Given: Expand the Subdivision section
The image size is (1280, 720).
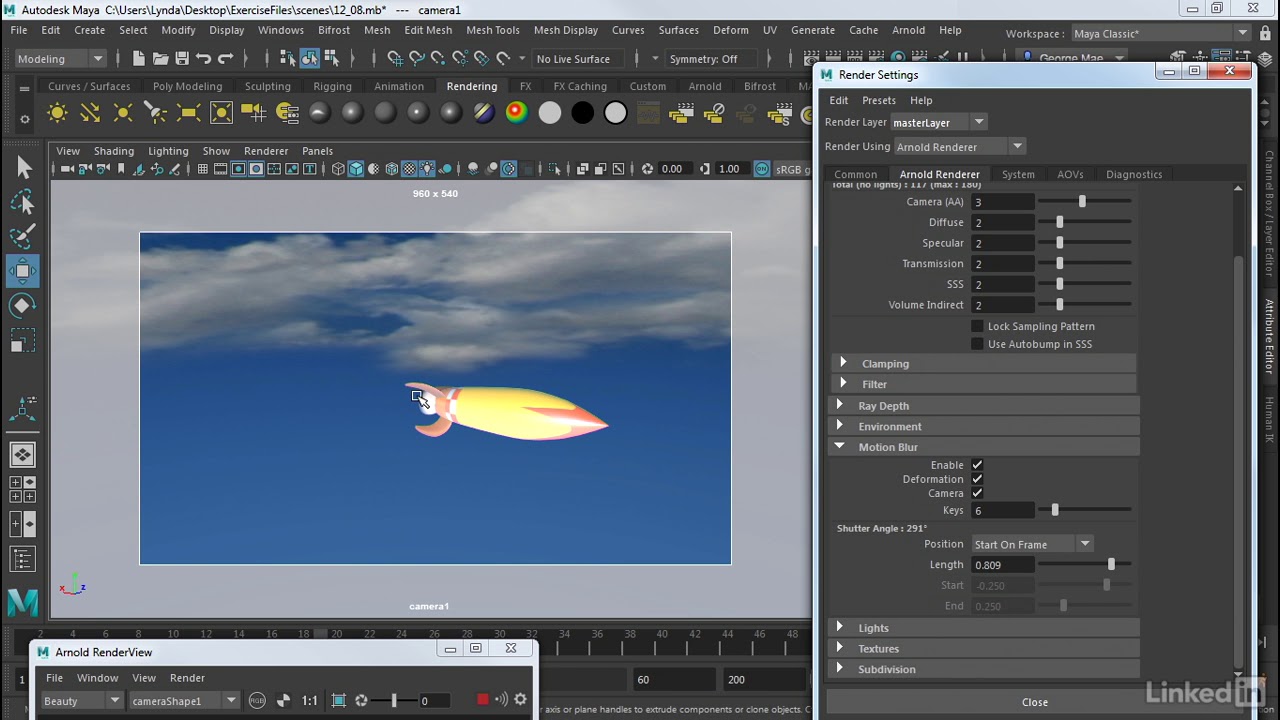Looking at the screenshot, I should pos(983,669).
